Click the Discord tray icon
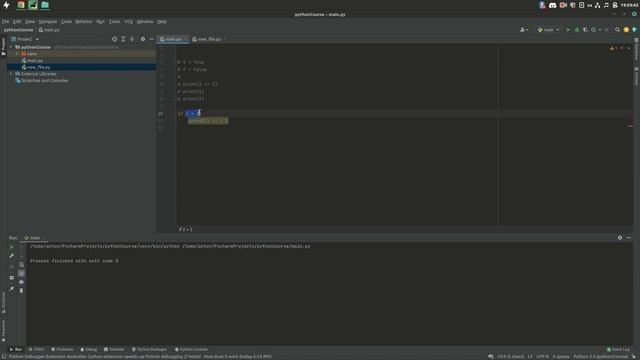Screen dimensions: 640x360 pos(553,5)
